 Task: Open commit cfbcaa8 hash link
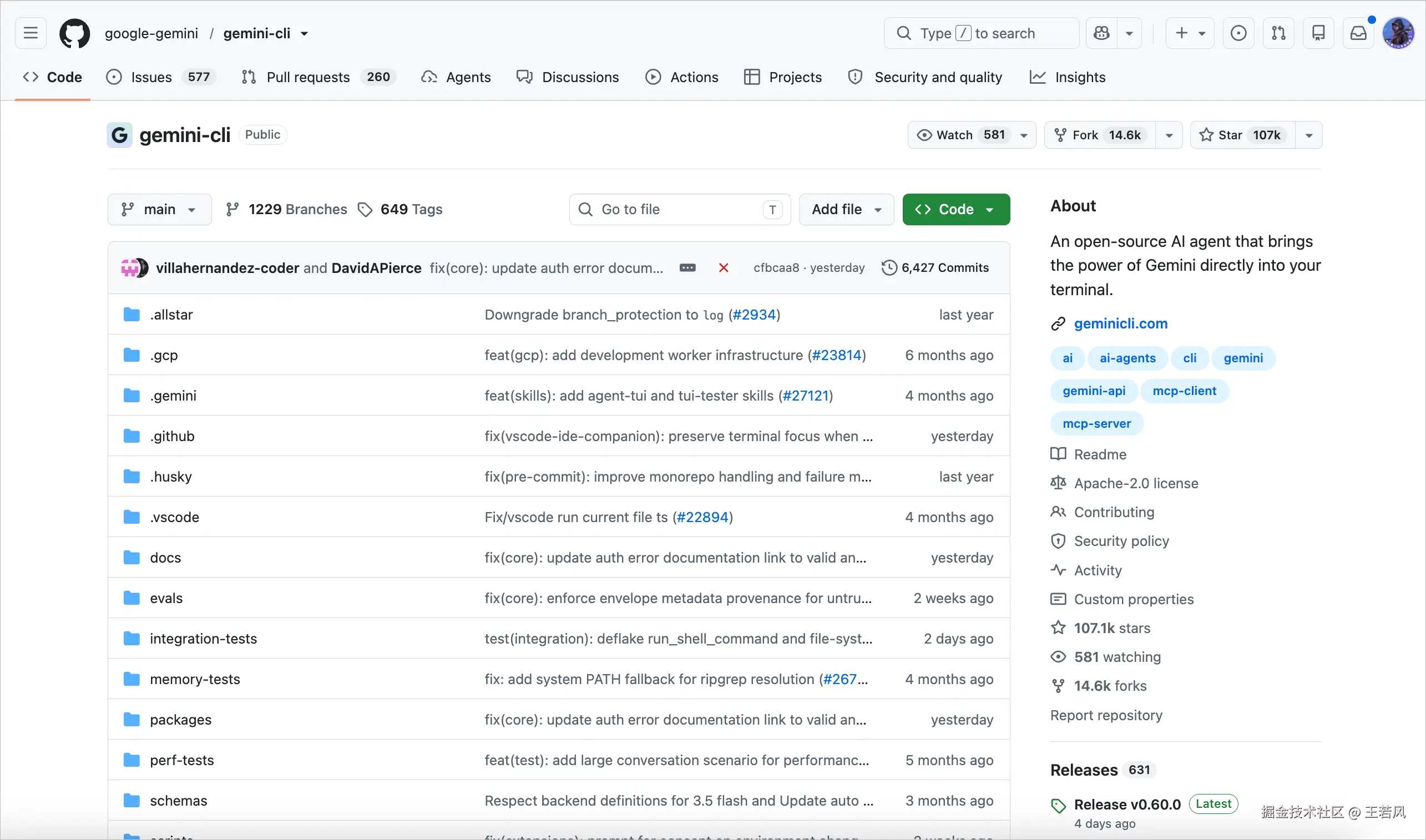click(776, 268)
